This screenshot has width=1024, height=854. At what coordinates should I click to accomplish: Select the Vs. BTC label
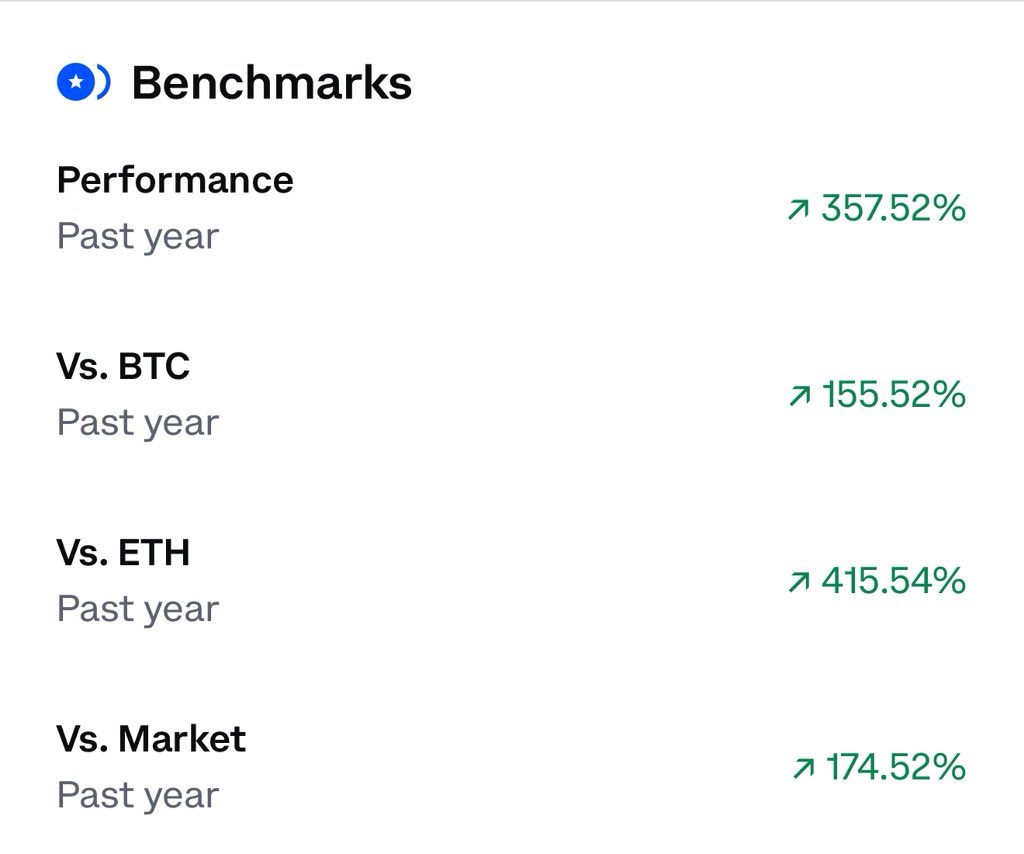point(123,366)
